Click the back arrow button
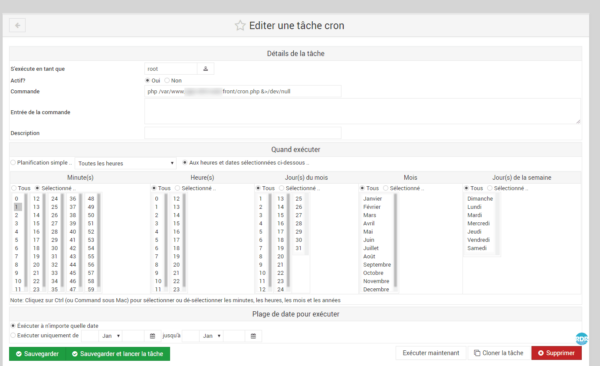Image resolution: width=600 pixels, height=366 pixels. coord(17,25)
